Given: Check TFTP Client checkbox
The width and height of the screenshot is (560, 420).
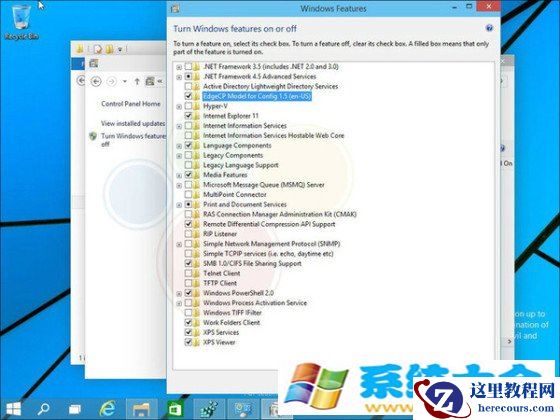Looking at the screenshot, I should pos(188,283).
